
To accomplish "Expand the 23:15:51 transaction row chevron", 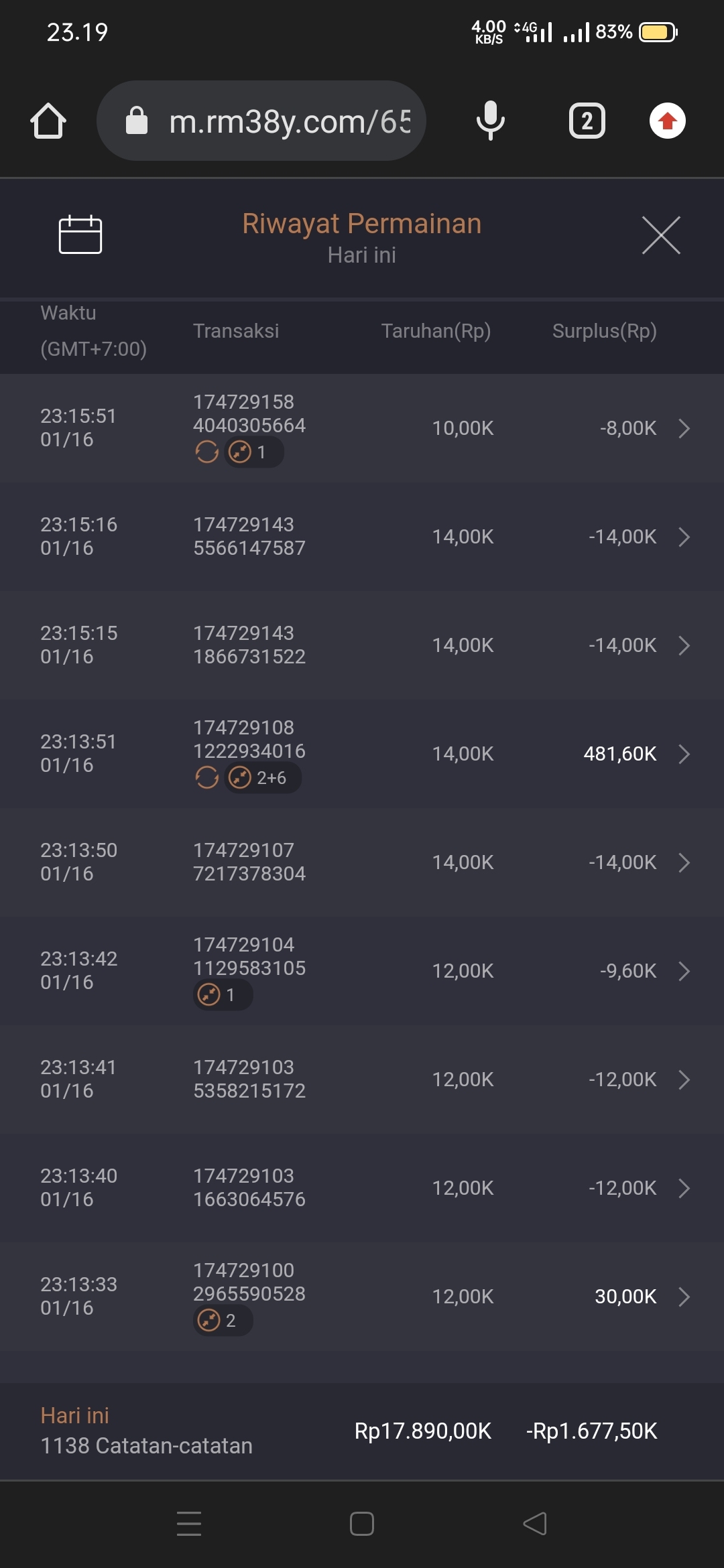I will tap(684, 428).
